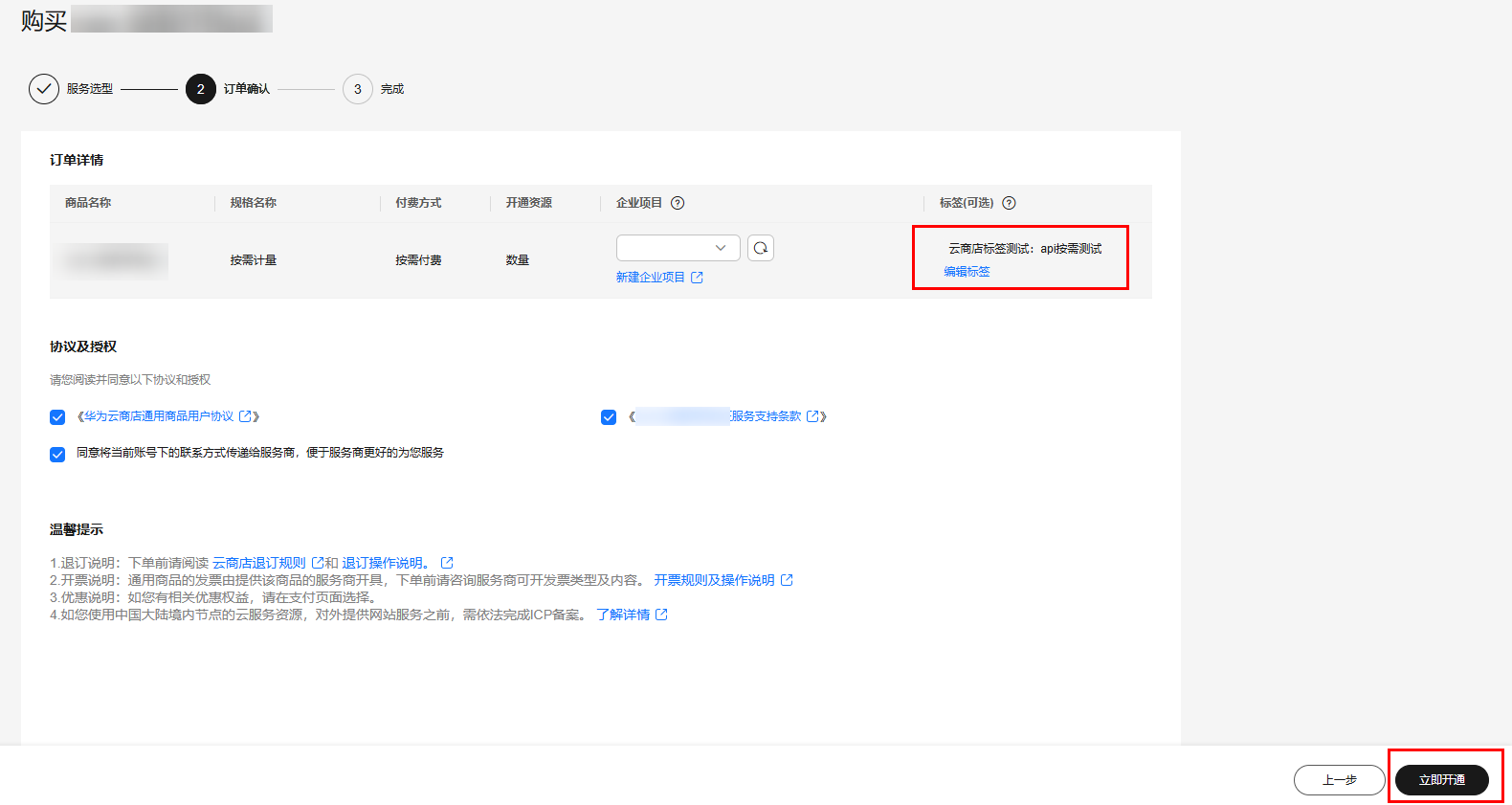Click the 编辑标签 link
The height and width of the screenshot is (805, 1512).
pos(967,272)
